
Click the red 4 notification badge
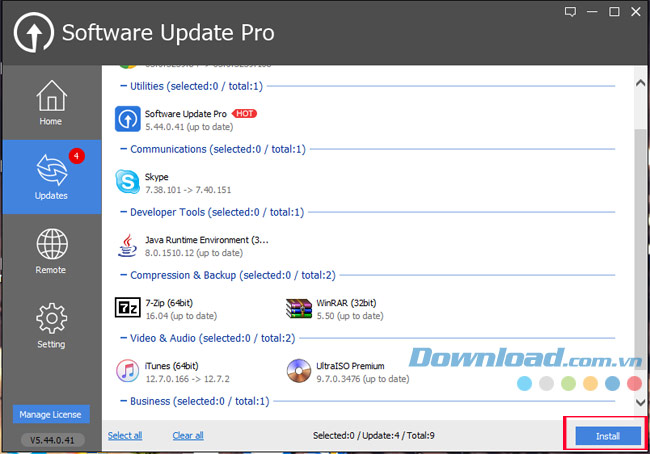[76, 156]
